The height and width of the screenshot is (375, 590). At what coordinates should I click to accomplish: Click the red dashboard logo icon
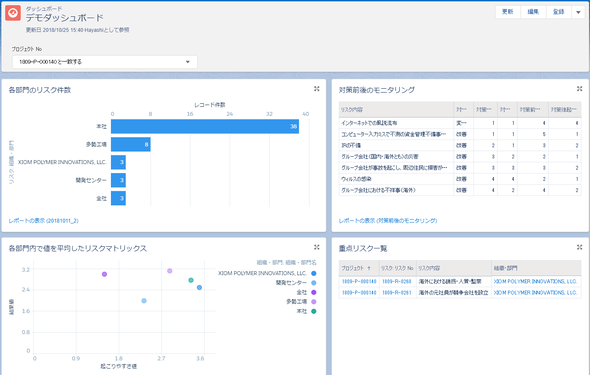13,13
